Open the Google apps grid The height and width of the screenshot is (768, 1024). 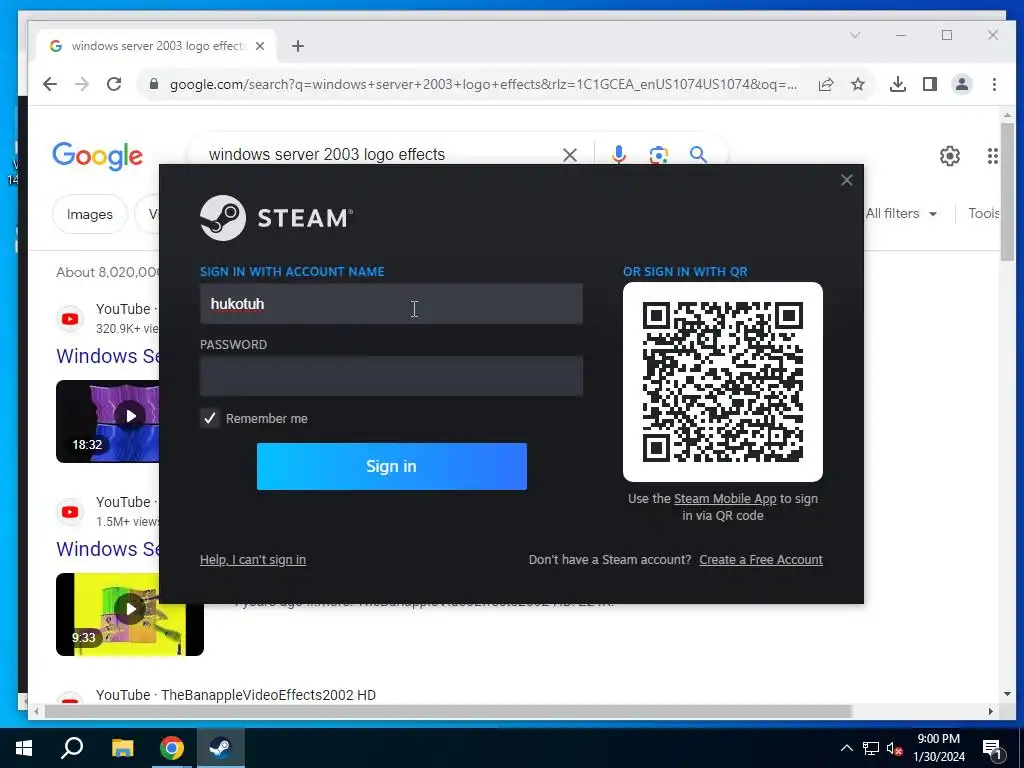[x=993, y=156]
